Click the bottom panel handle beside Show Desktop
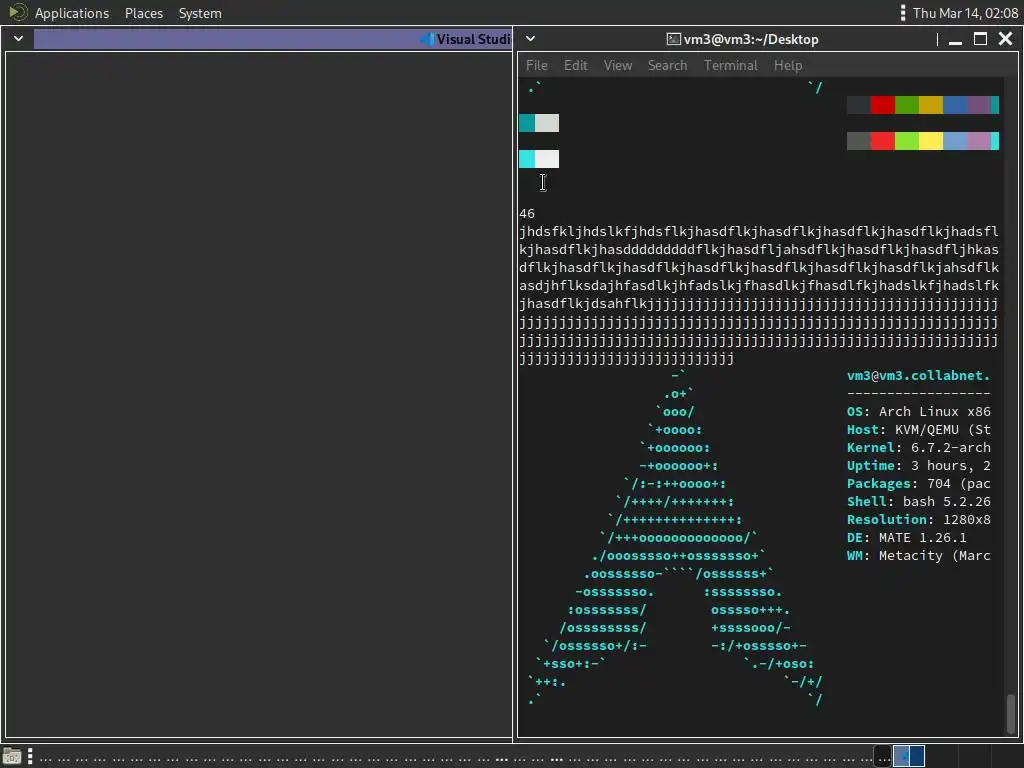This screenshot has width=1024, height=768. click(30, 756)
